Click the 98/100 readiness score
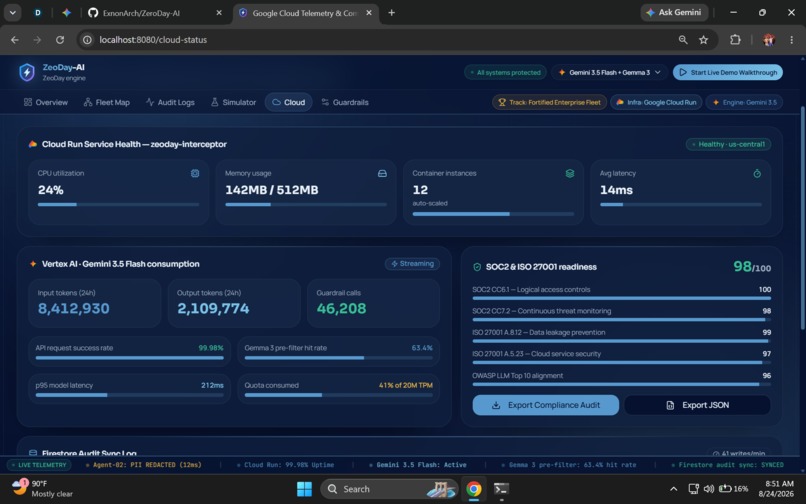 tap(752, 266)
